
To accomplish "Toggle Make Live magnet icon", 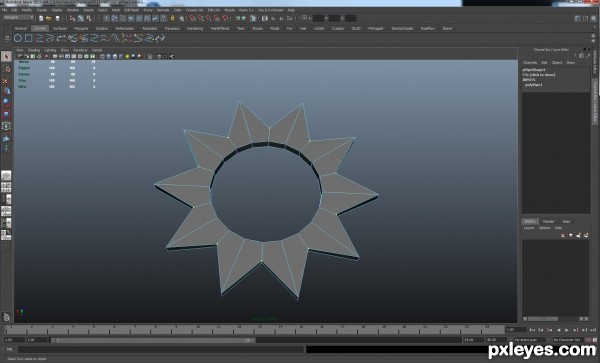I will point(226,18).
